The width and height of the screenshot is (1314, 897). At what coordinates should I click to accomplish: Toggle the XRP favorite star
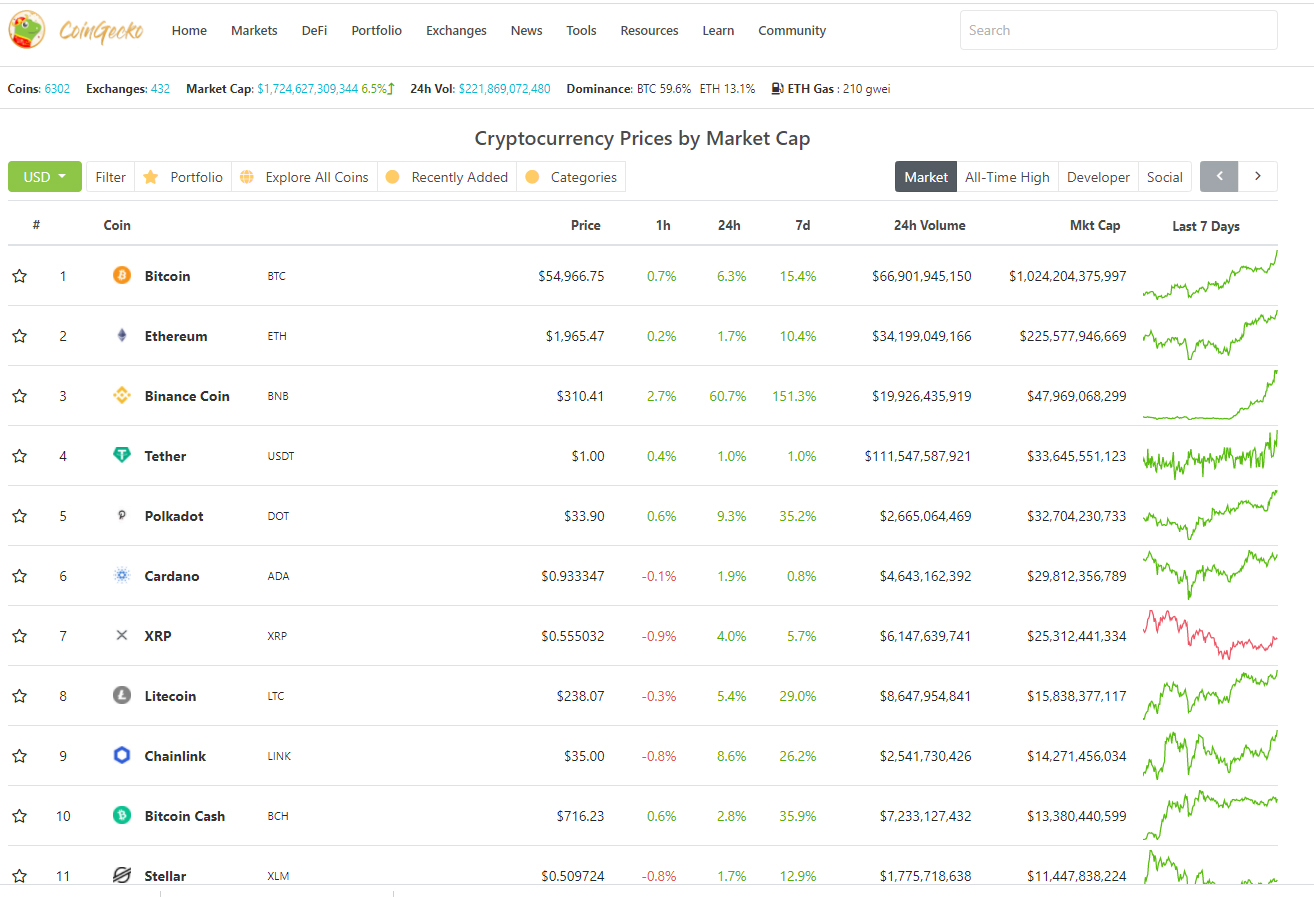19,636
